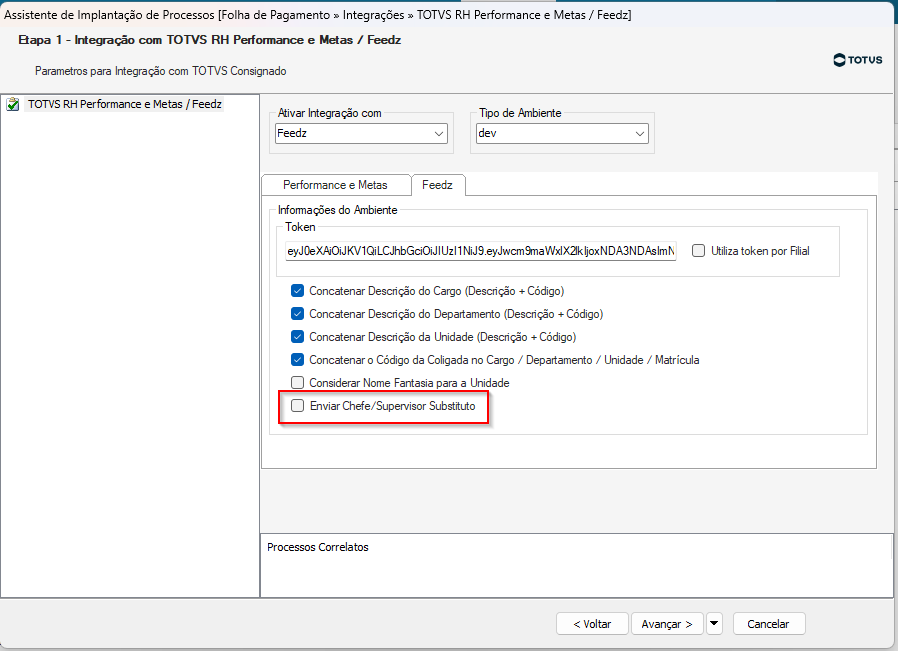Enable Utiliza token por Filial checkbox
898x651 pixels.
[x=698, y=251]
